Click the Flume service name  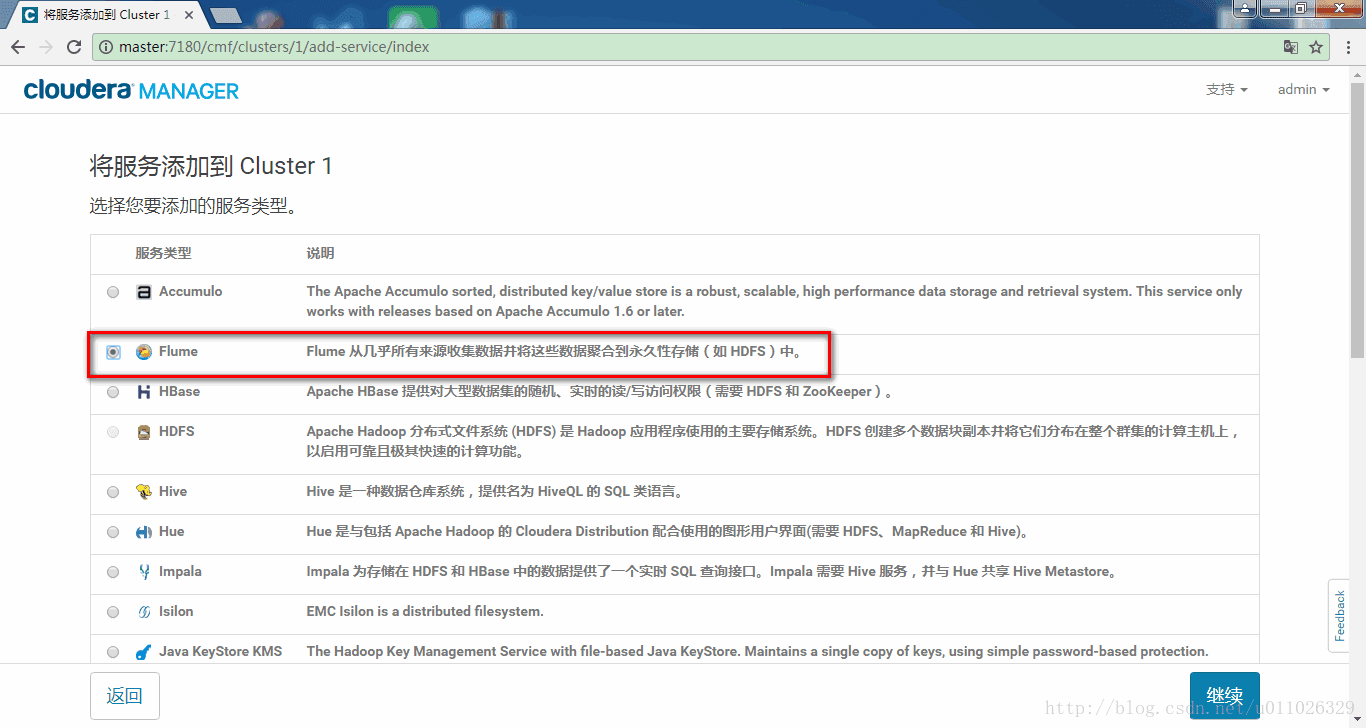click(x=178, y=352)
